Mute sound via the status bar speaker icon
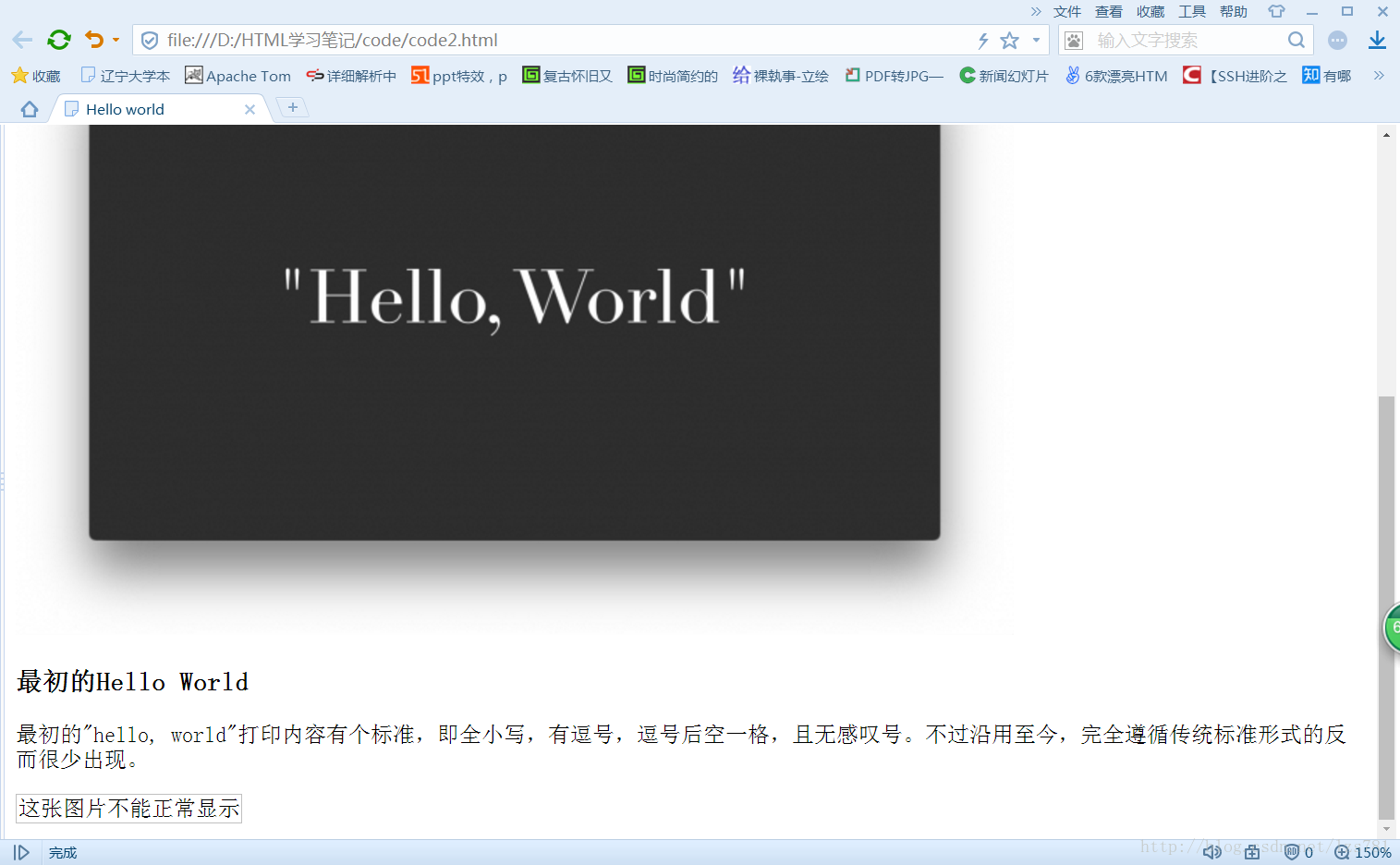The height and width of the screenshot is (865, 1400). [1212, 852]
